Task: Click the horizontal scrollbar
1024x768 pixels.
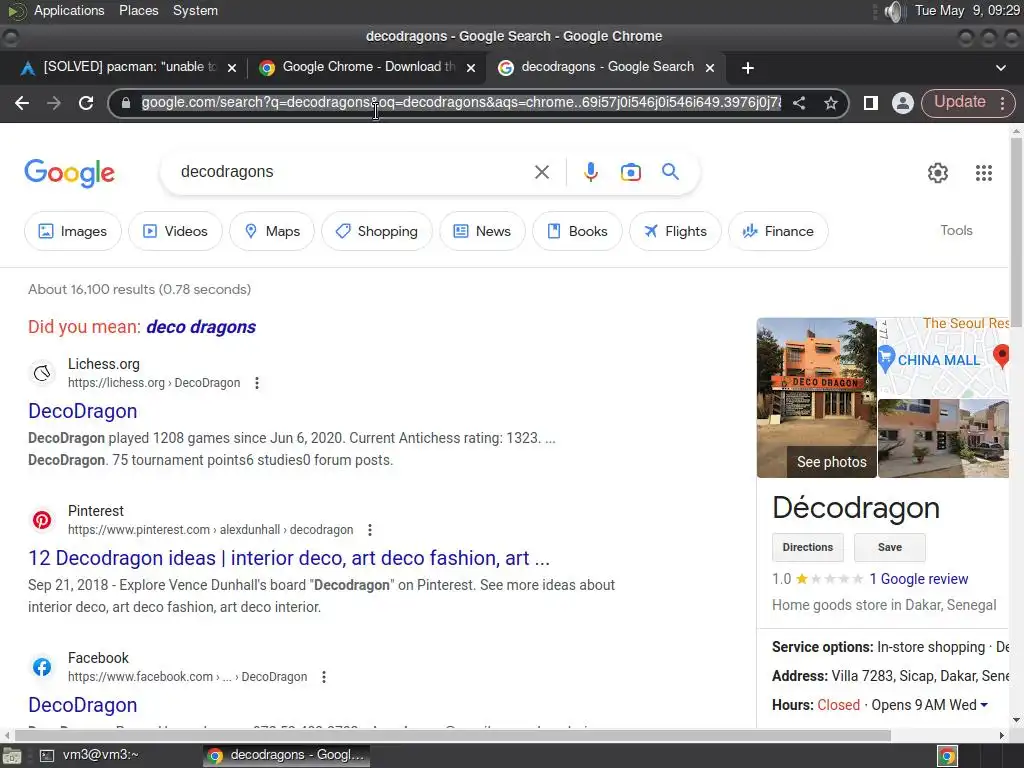Action: pyautogui.click(x=453, y=735)
